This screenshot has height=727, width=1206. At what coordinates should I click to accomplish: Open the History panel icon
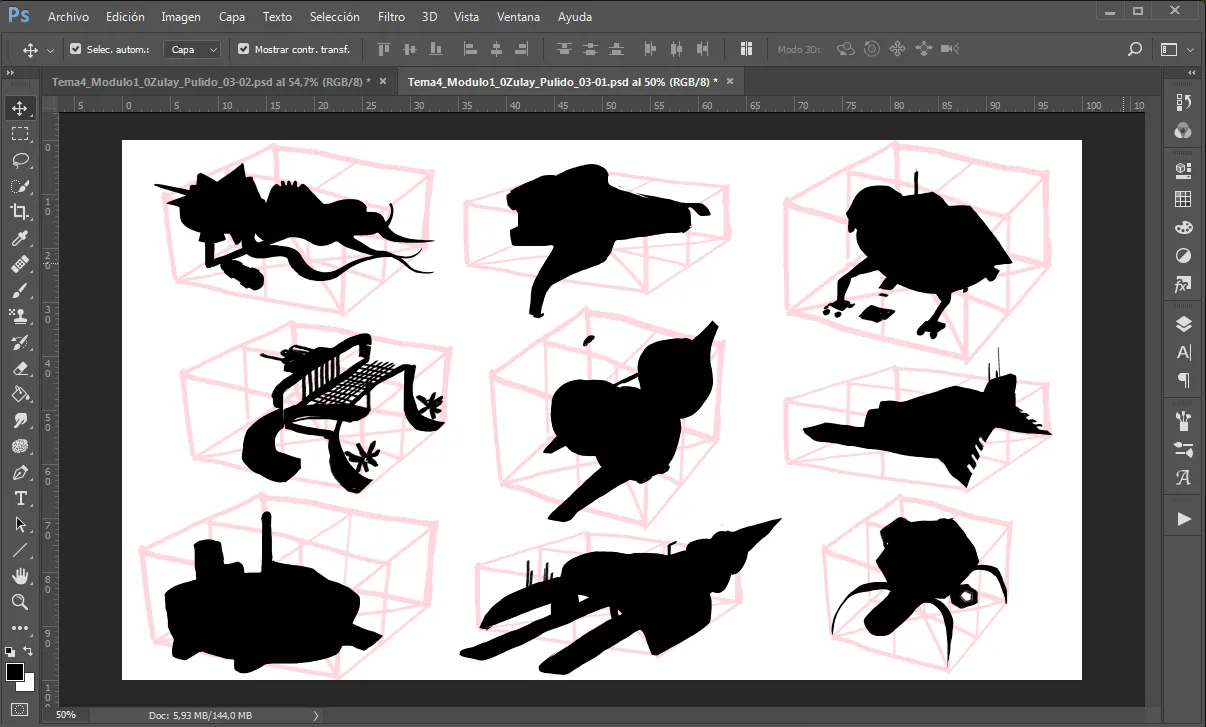tap(1184, 102)
